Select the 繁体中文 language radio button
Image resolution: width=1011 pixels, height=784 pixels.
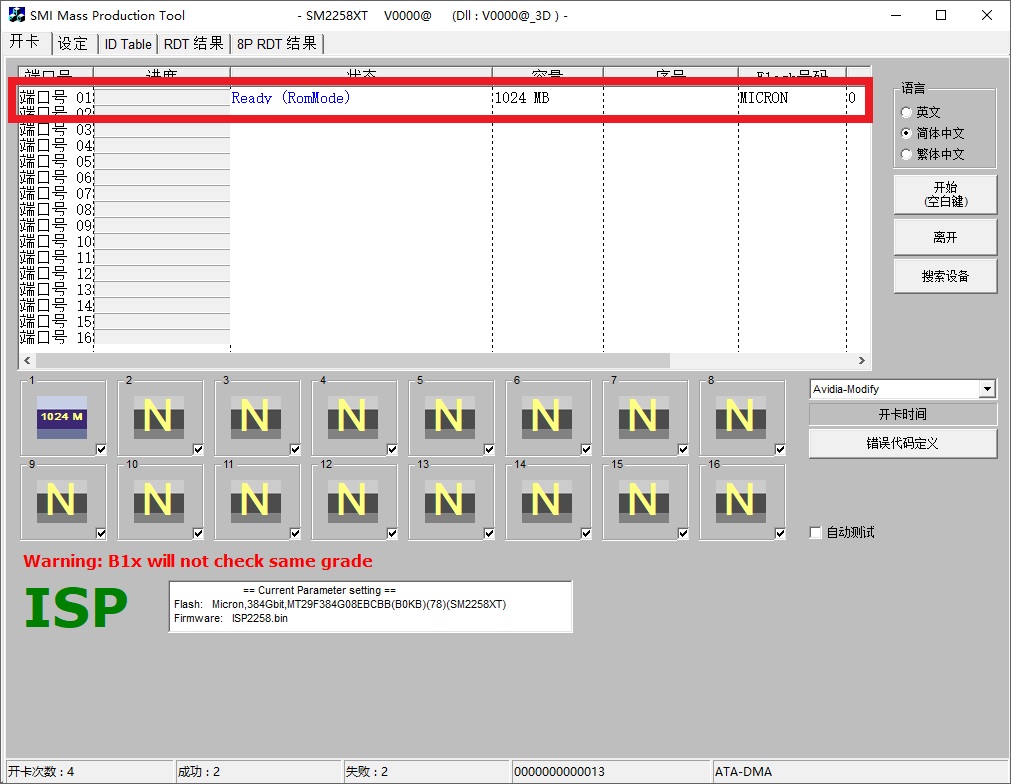tap(907, 155)
